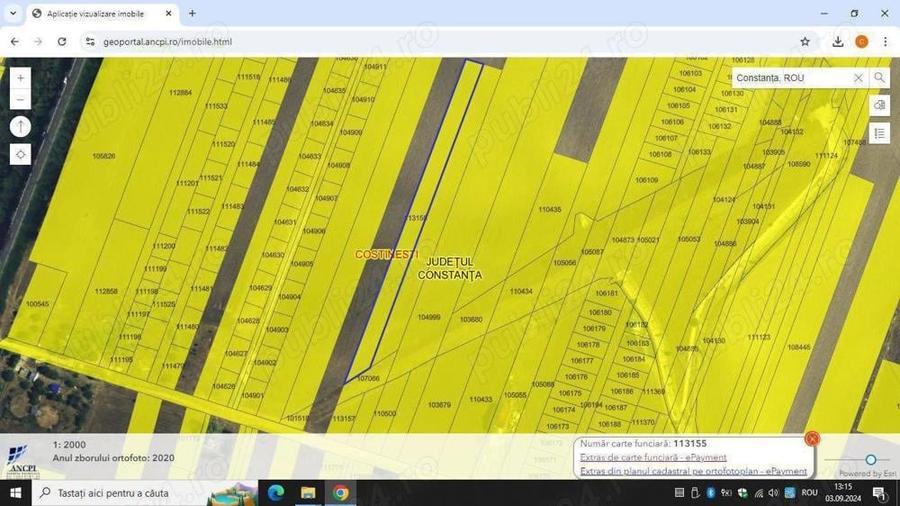This screenshot has height=506, width=900.
Task: Select parcel 110434 on the map
Action: pyautogui.click(x=521, y=291)
